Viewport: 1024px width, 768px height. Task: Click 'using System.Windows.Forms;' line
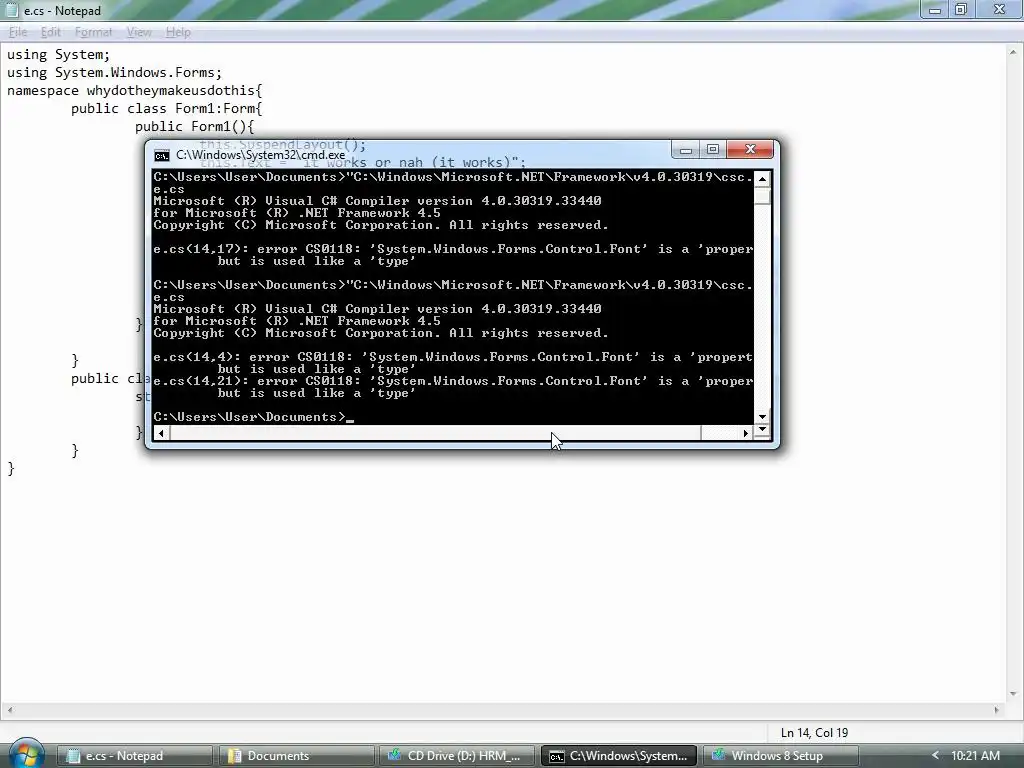[114, 73]
